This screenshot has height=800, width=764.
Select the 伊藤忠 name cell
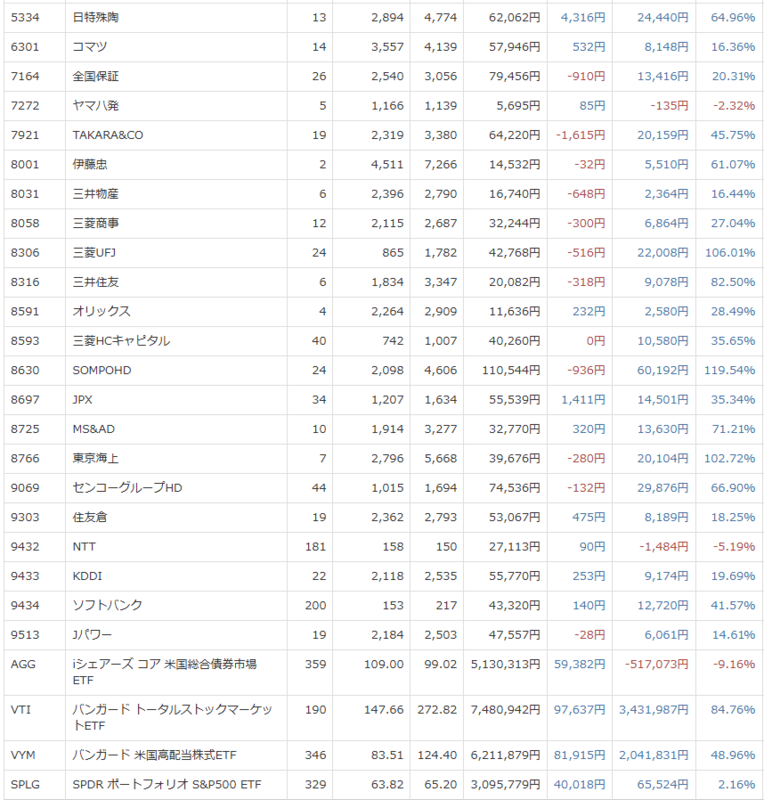(90, 164)
